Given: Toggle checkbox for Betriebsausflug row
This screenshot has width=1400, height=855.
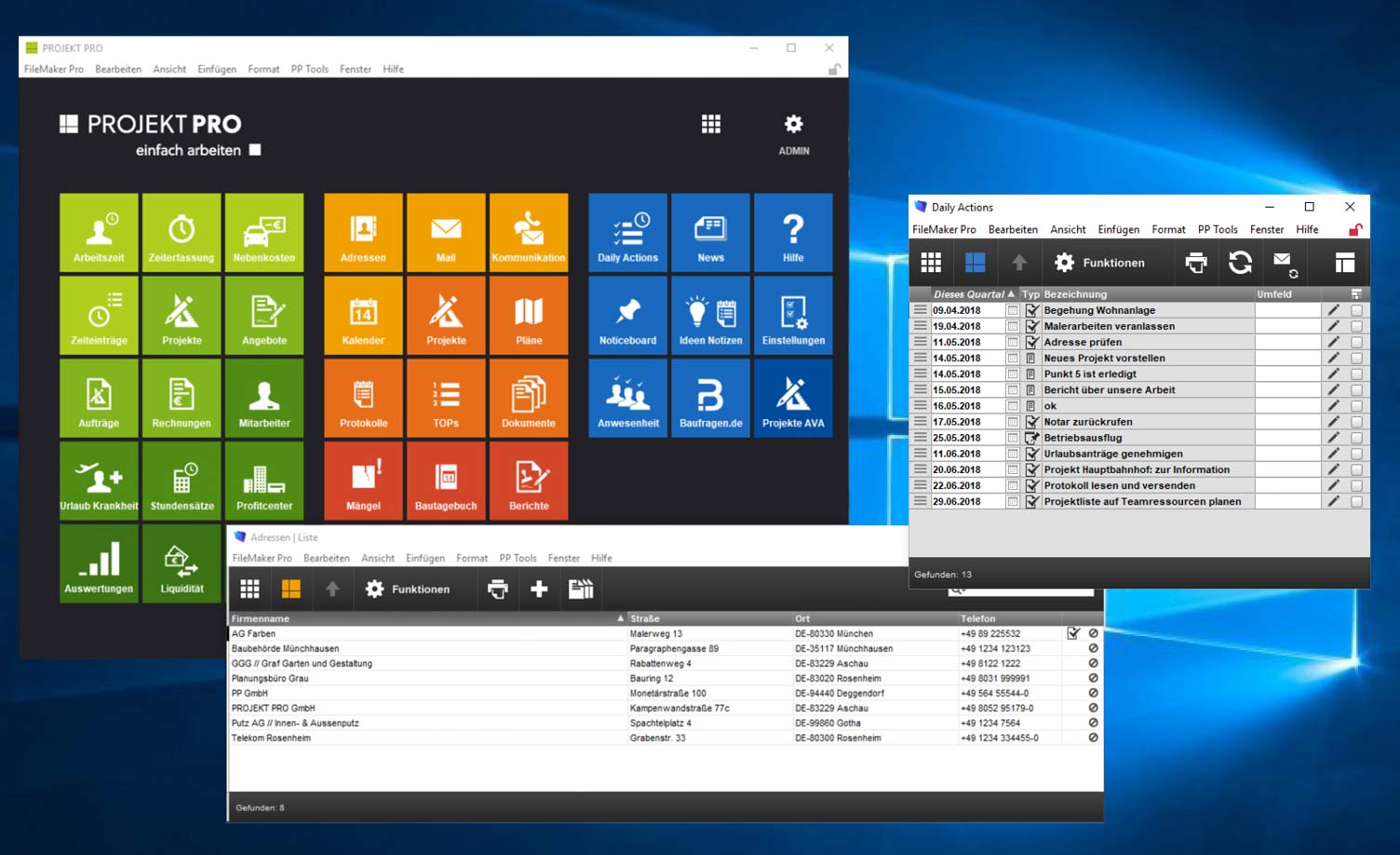Looking at the screenshot, I should click(1356, 438).
